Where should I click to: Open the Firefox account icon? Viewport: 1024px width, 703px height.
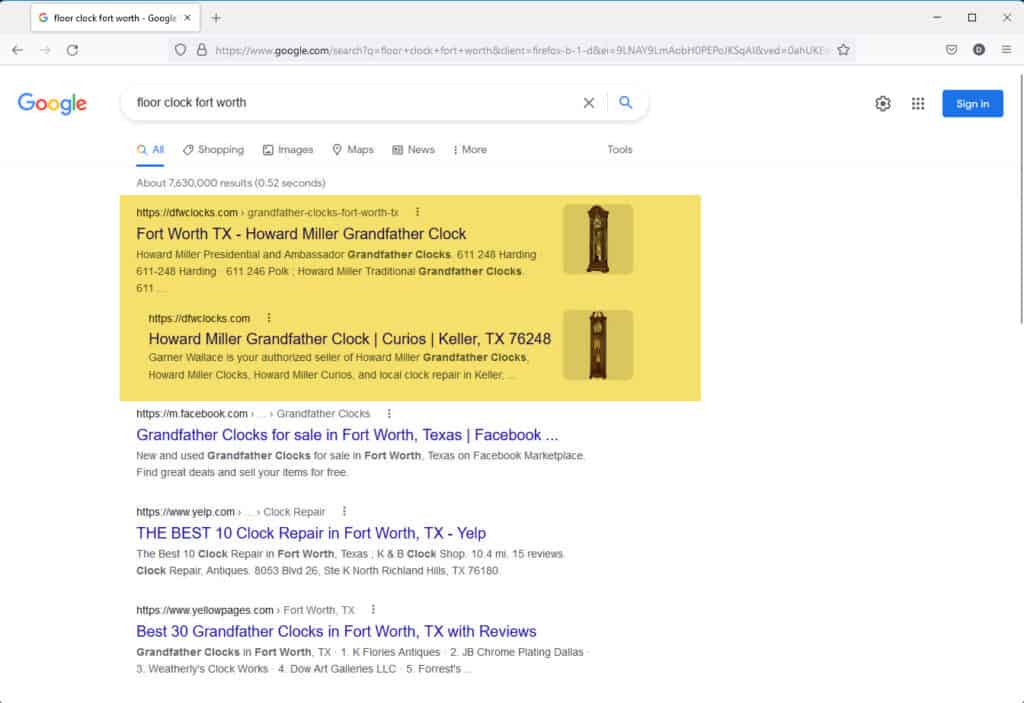[x=978, y=50]
